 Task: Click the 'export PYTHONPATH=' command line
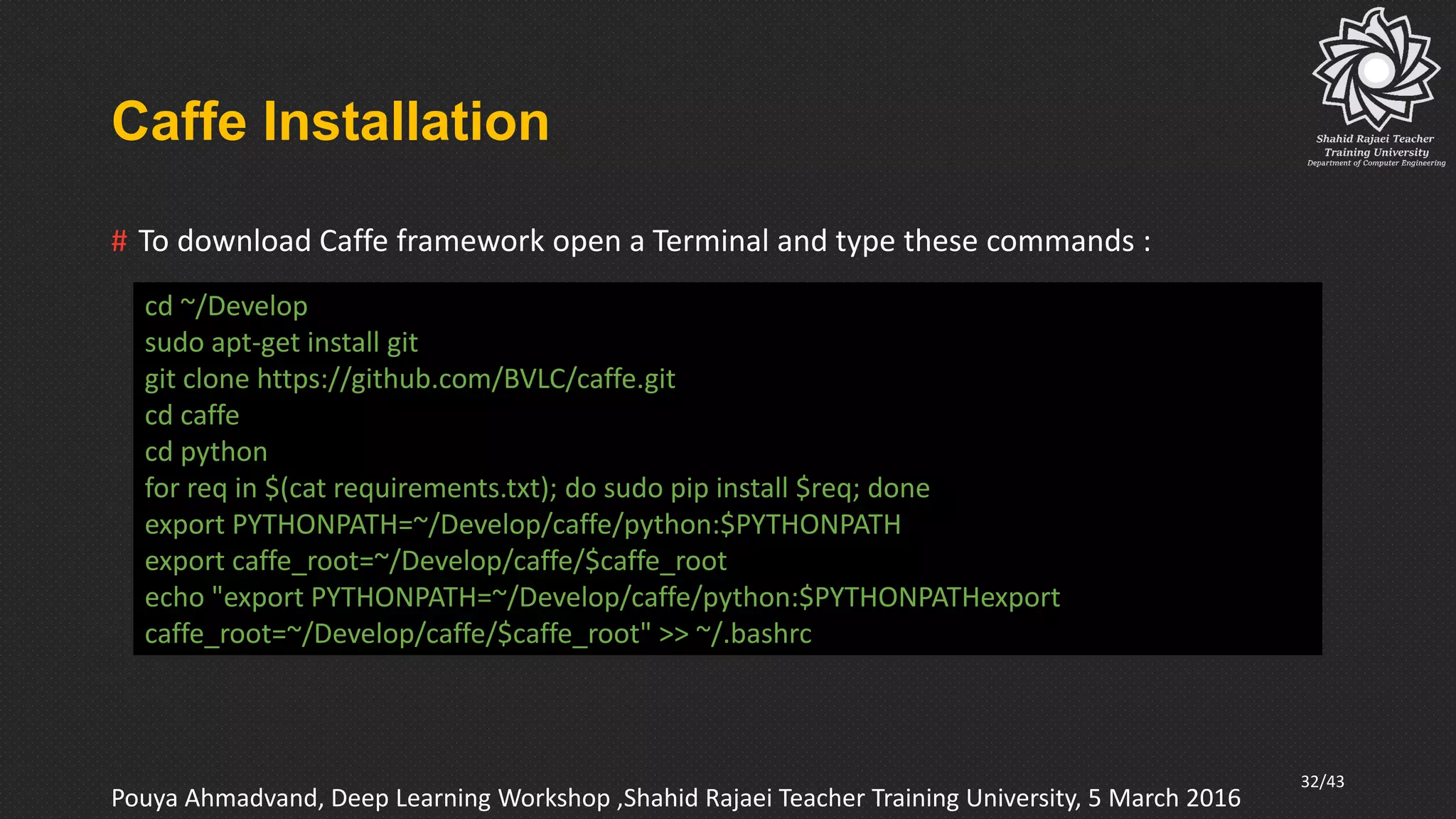click(523, 525)
